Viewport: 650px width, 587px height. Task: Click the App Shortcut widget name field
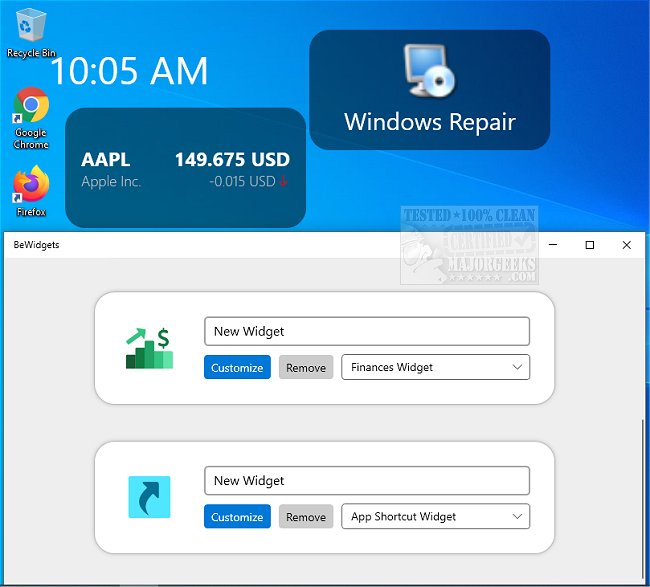[x=366, y=481]
